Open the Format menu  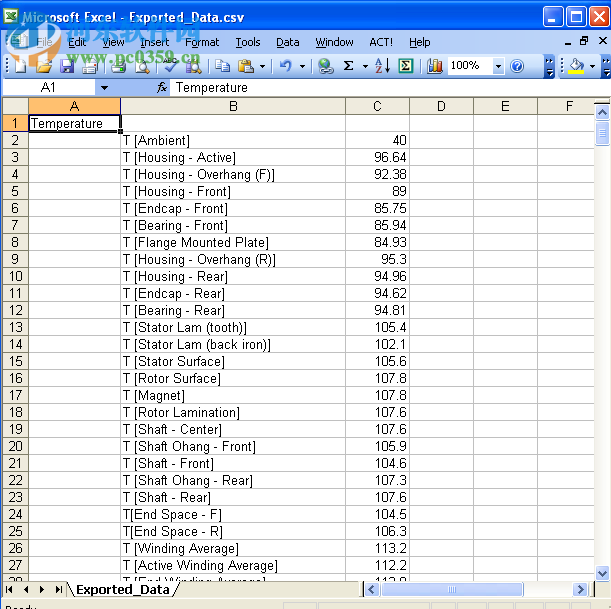tap(202, 42)
